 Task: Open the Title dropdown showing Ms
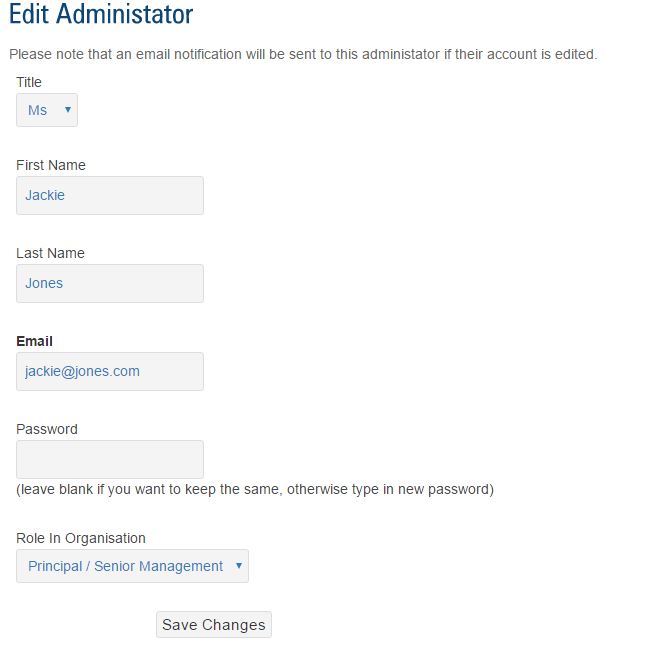(x=46, y=110)
